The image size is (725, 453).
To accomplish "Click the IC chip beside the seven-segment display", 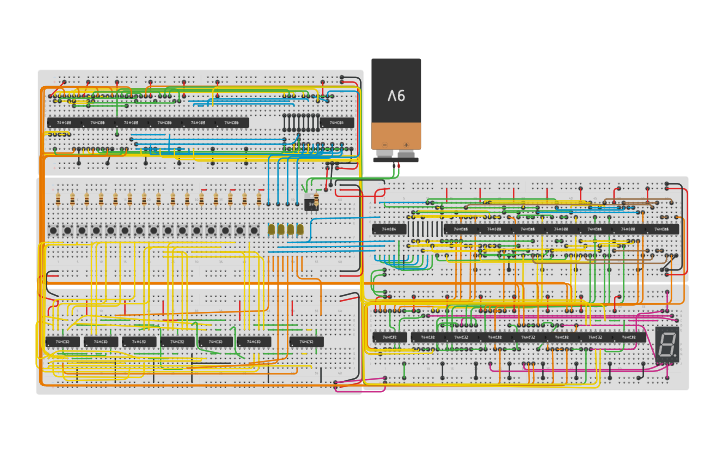I will click(x=627, y=337).
